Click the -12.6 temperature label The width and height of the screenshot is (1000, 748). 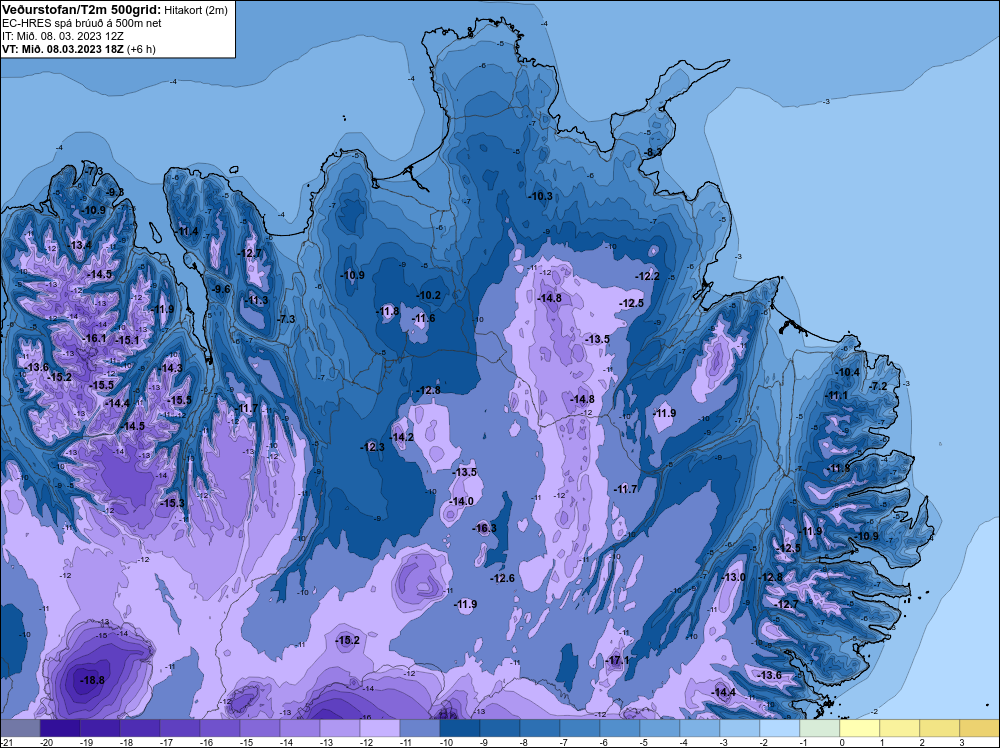[503, 578]
